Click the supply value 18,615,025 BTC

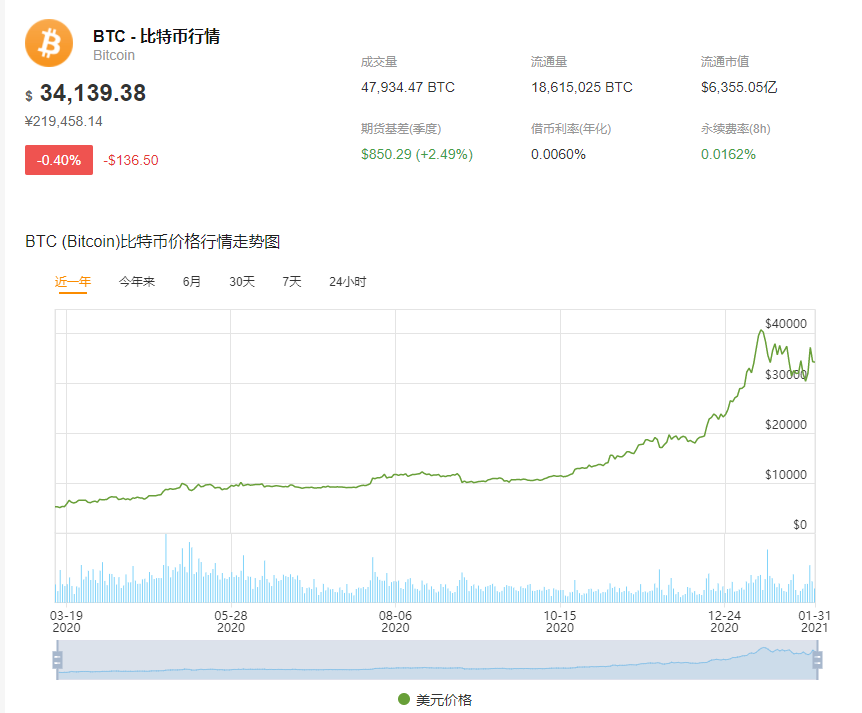[582, 87]
